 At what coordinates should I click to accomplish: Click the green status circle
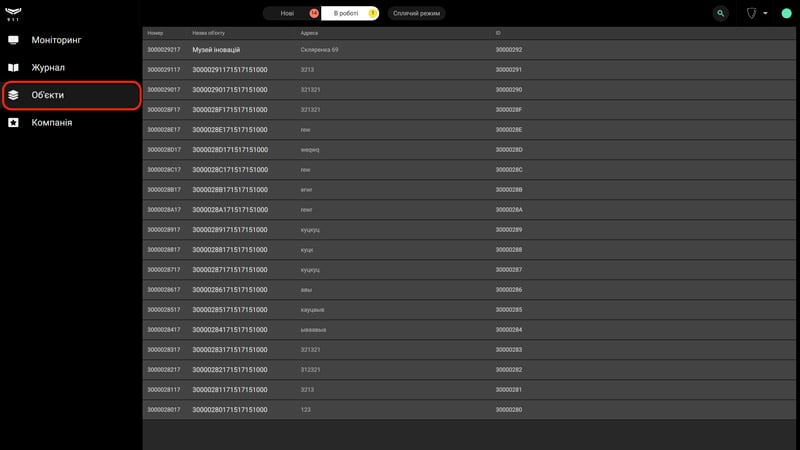point(786,13)
